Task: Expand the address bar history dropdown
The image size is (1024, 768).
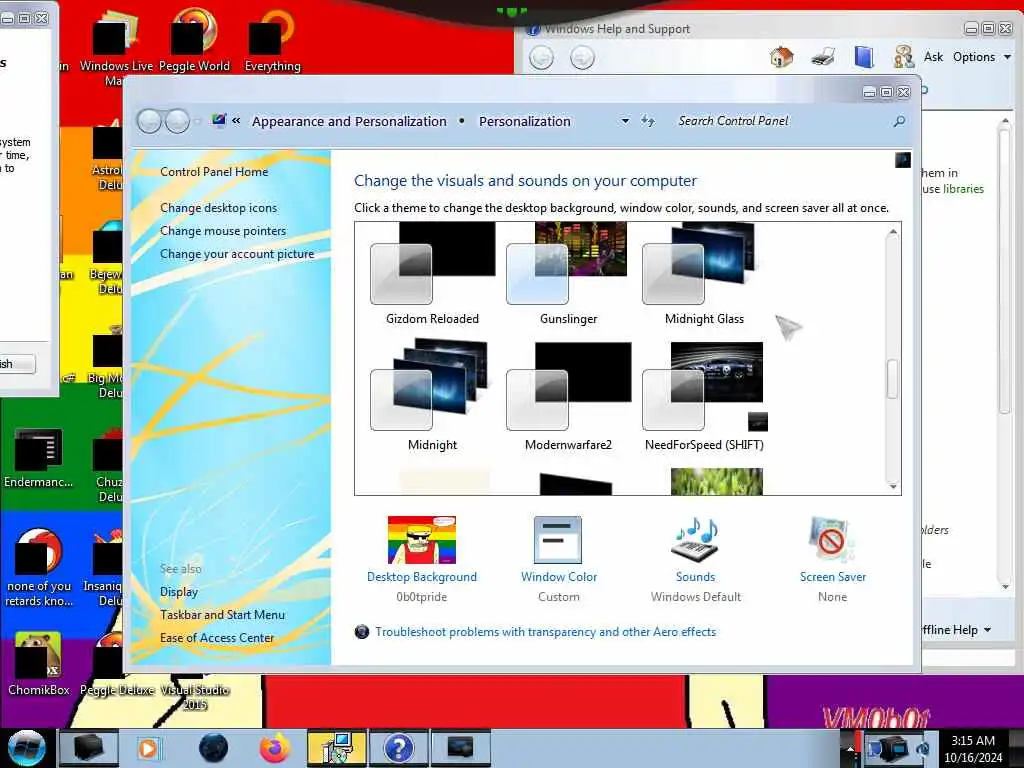Action: [x=625, y=121]
